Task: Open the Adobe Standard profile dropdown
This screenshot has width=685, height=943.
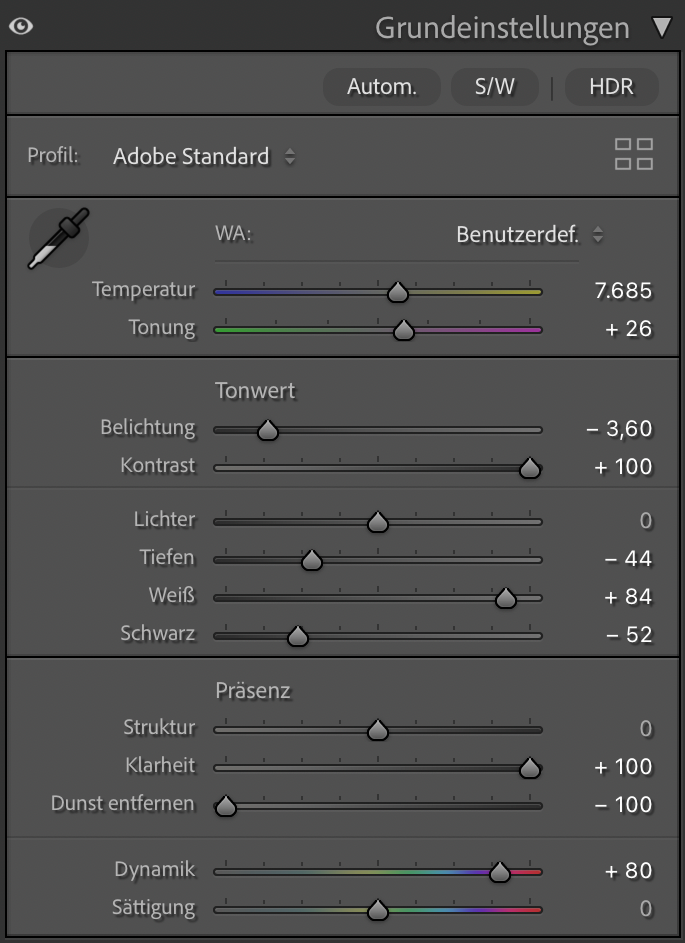Action: point(204,156)
